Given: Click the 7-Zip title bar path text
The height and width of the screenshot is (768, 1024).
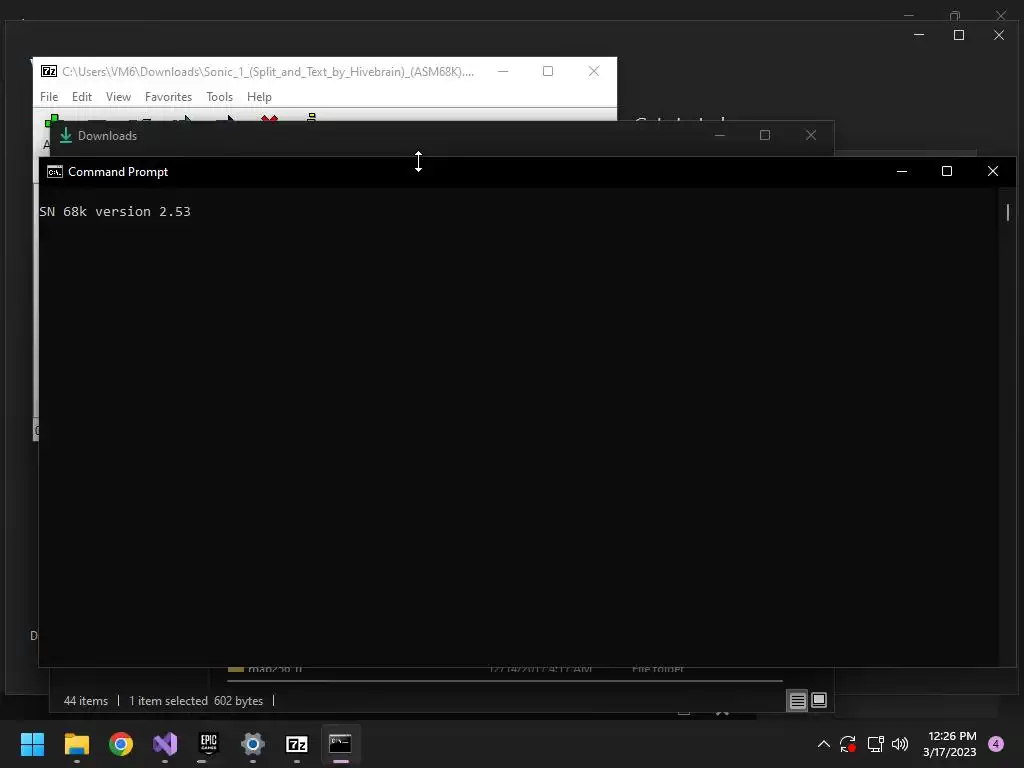Looking at the screenshot, I should click(268, 71).
